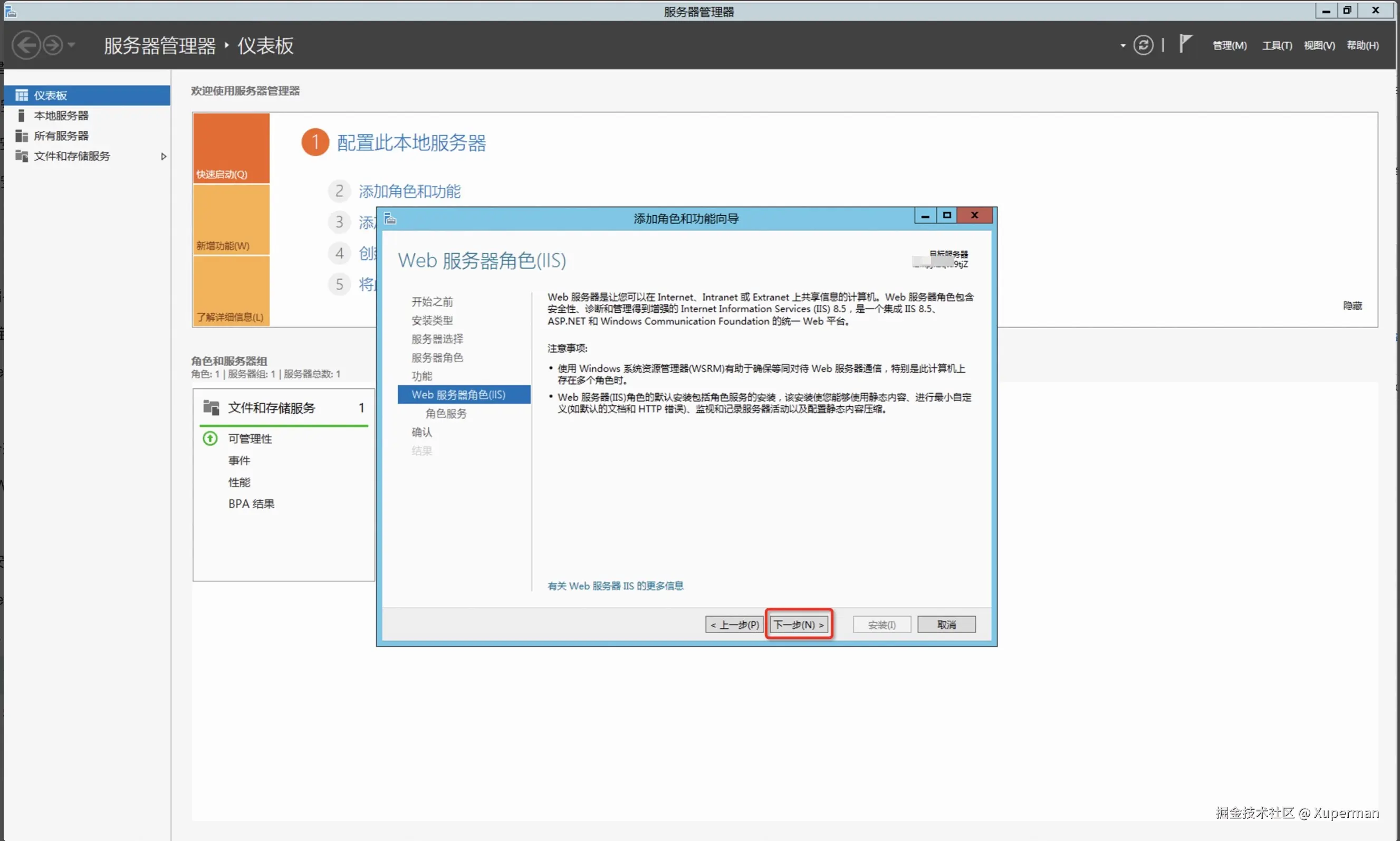The height and width of the screenshot is (841, 1400).
Task: Click the forward navigation arrow
Action: [53, 45]
